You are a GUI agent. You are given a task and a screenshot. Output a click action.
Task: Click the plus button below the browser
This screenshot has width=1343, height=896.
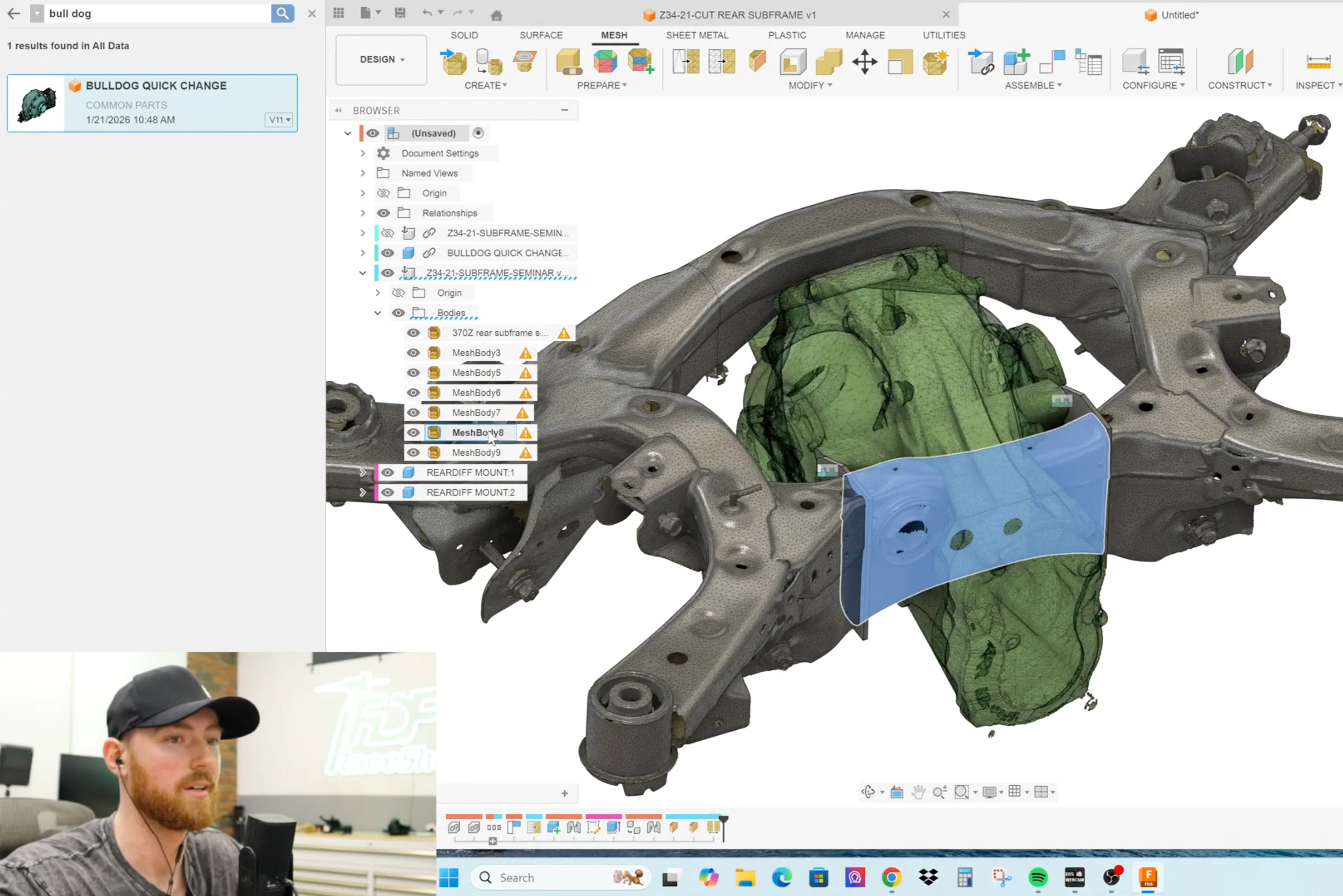pos(564,793)
